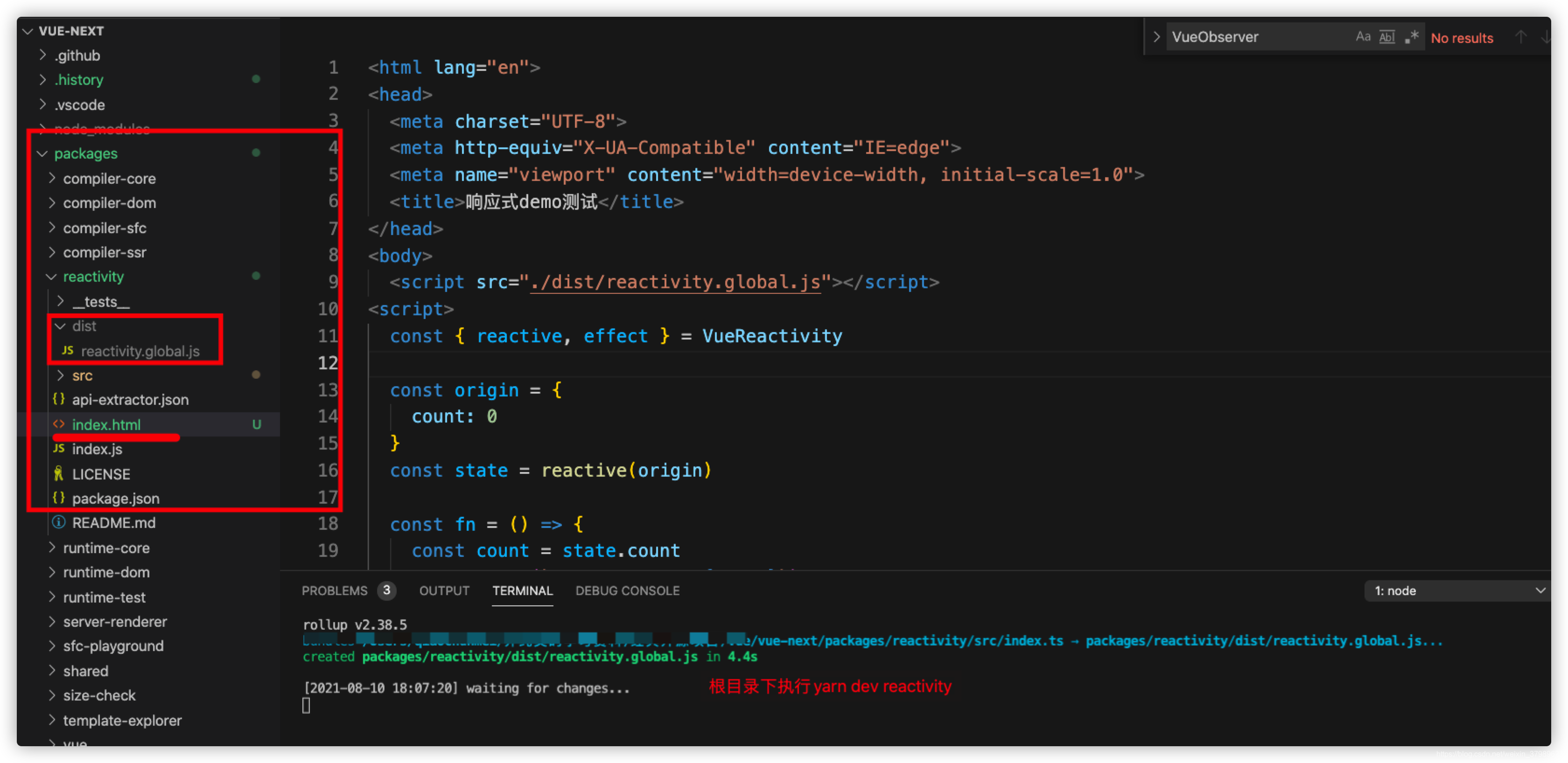Switch to the DEBUG CONSOLE tab
The height and width of the screenshot is (763, 1568).
627,591
